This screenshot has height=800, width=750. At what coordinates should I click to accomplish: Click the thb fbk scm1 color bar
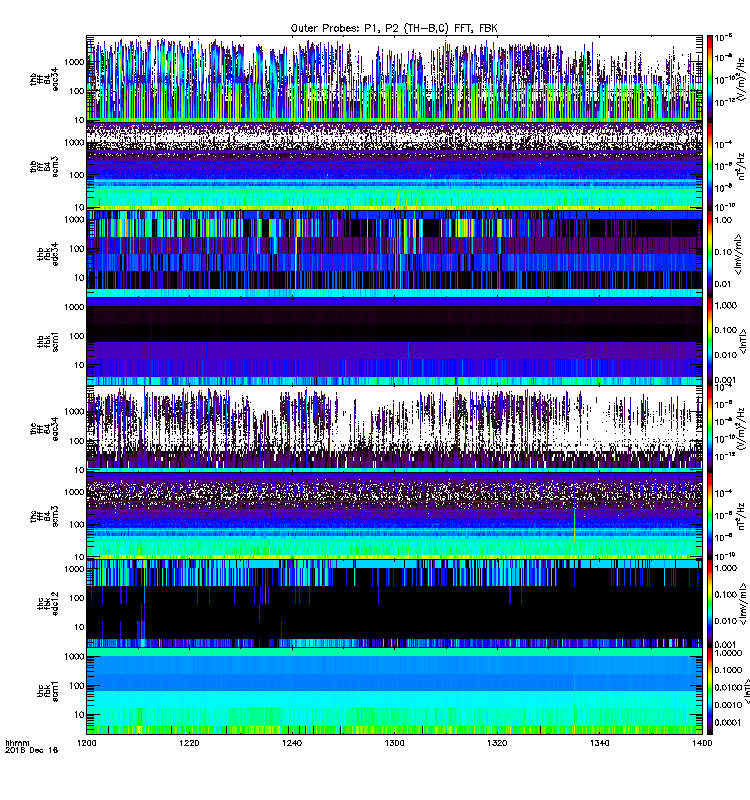(x=710, y=341)
